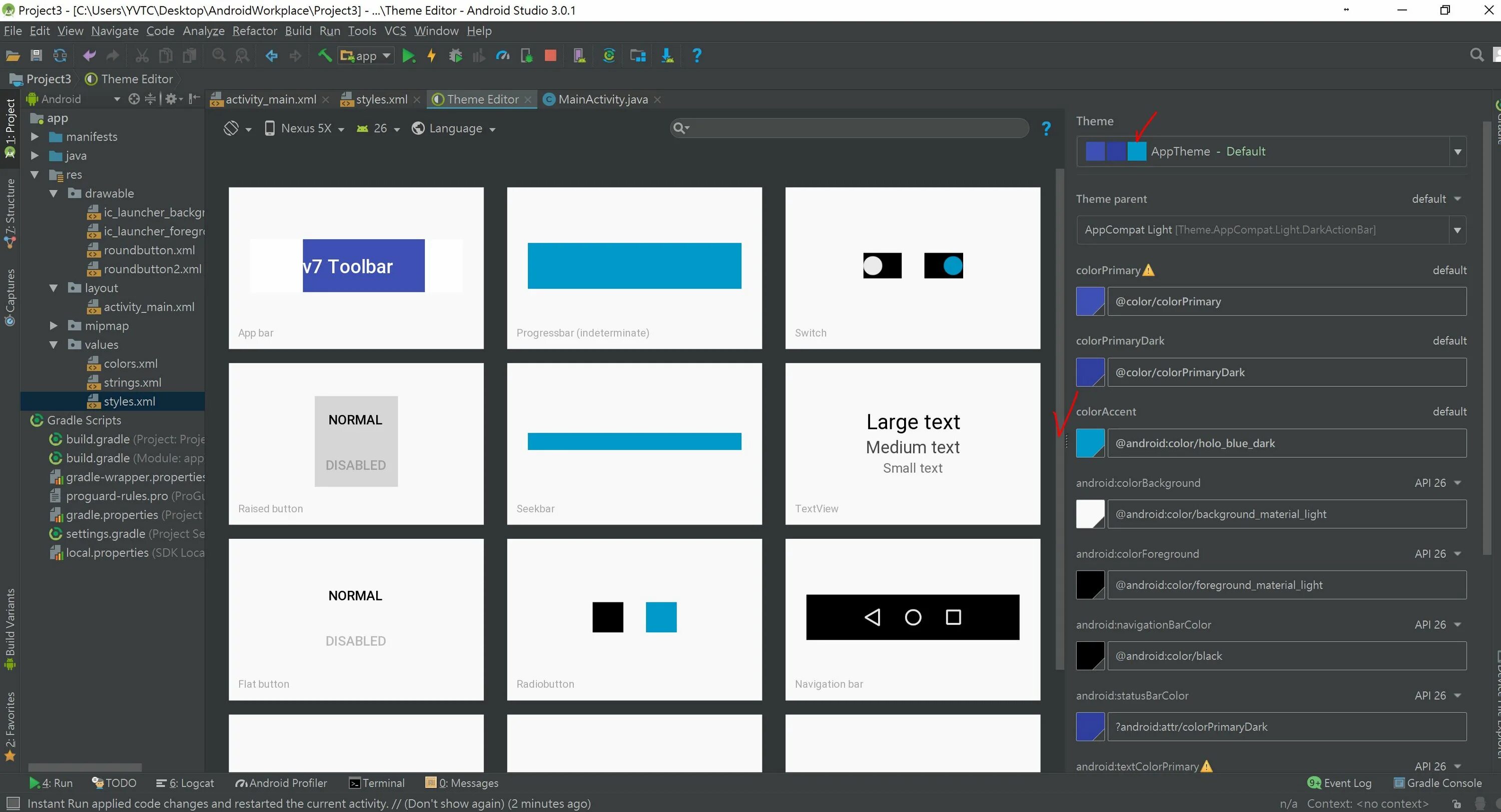
Task: Start debugging with the bug icon
Action: pyautogui.click(x=456, y=56)
